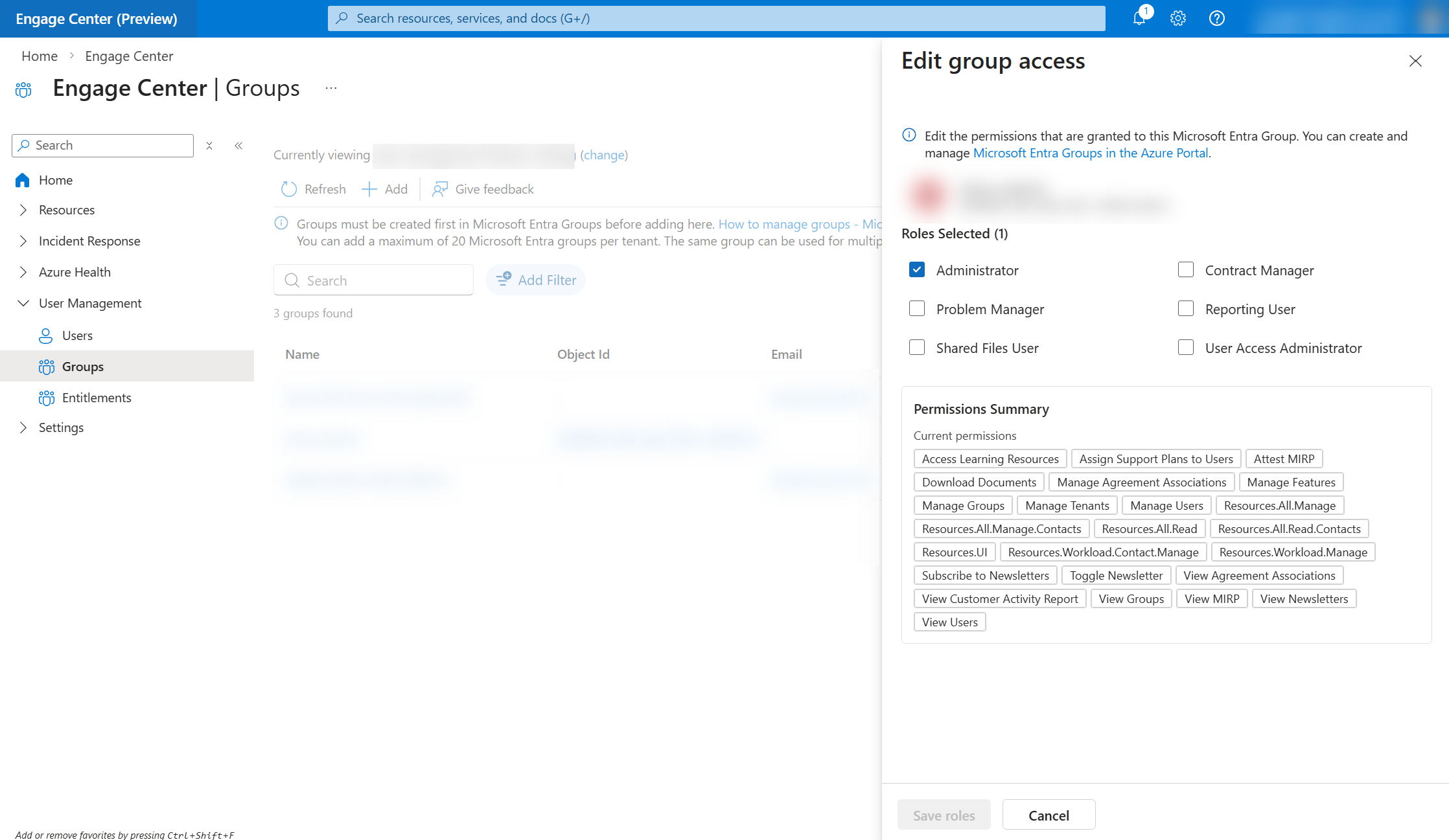Click the Resources.UI permission tag
The width and height of the screenshot is (1449, 840).
coord(955,552)
